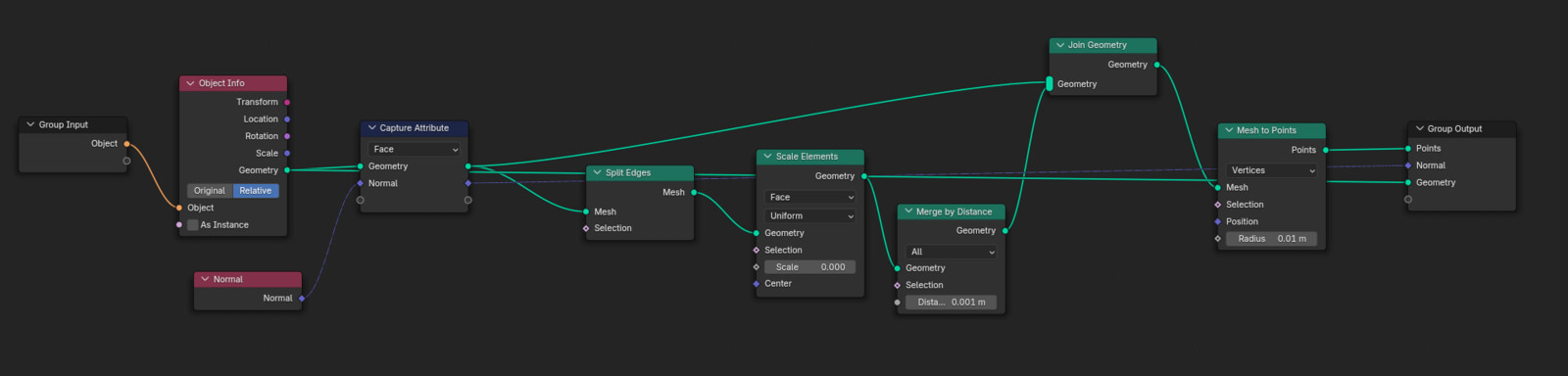
Task: Click the Geometry output socket on Join Geometry
Action: [x=1157, y=65]
